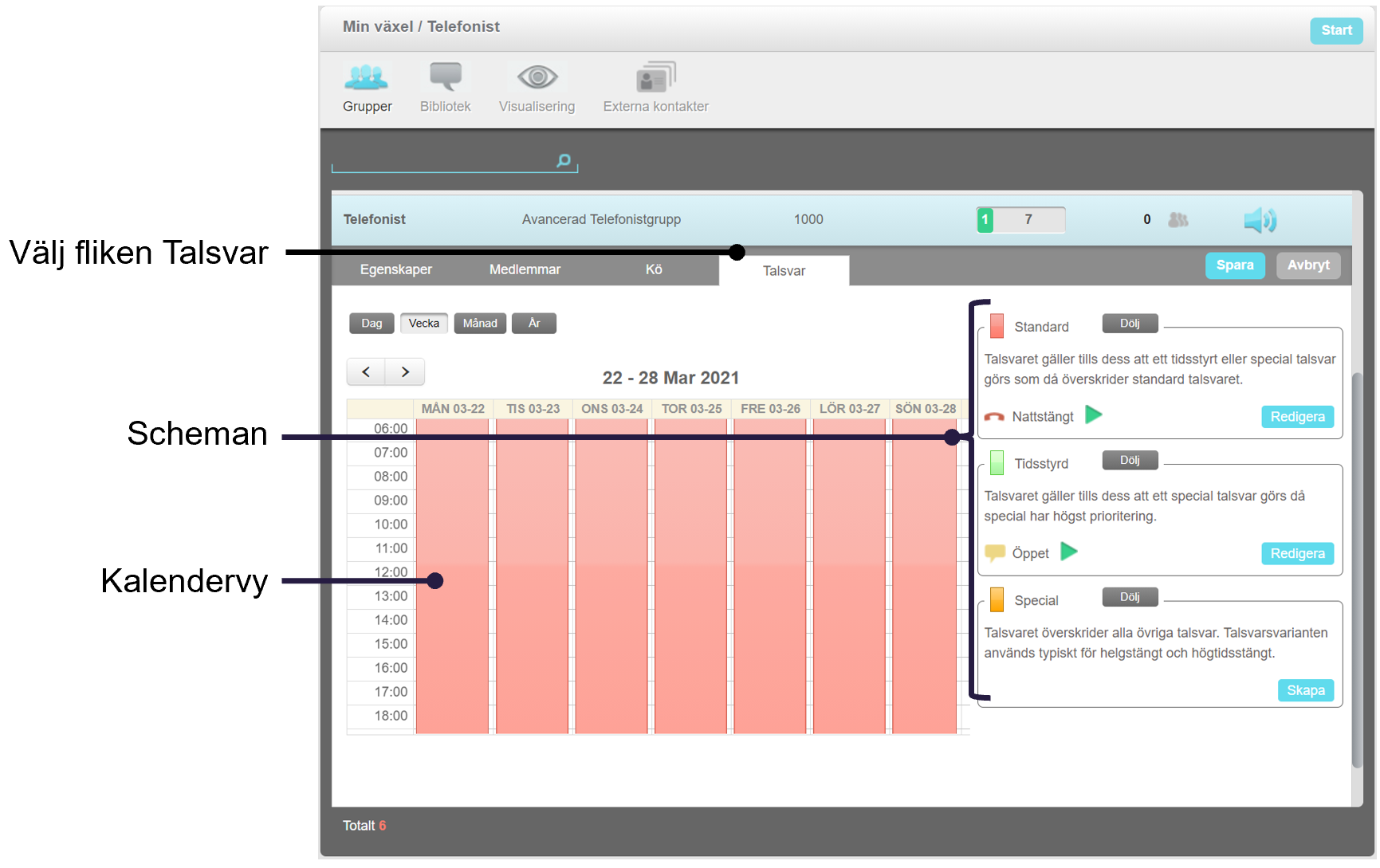This screenshot has height=868, width=1380.
Task: Go to next week arrow
Action: tap(405, 371)
